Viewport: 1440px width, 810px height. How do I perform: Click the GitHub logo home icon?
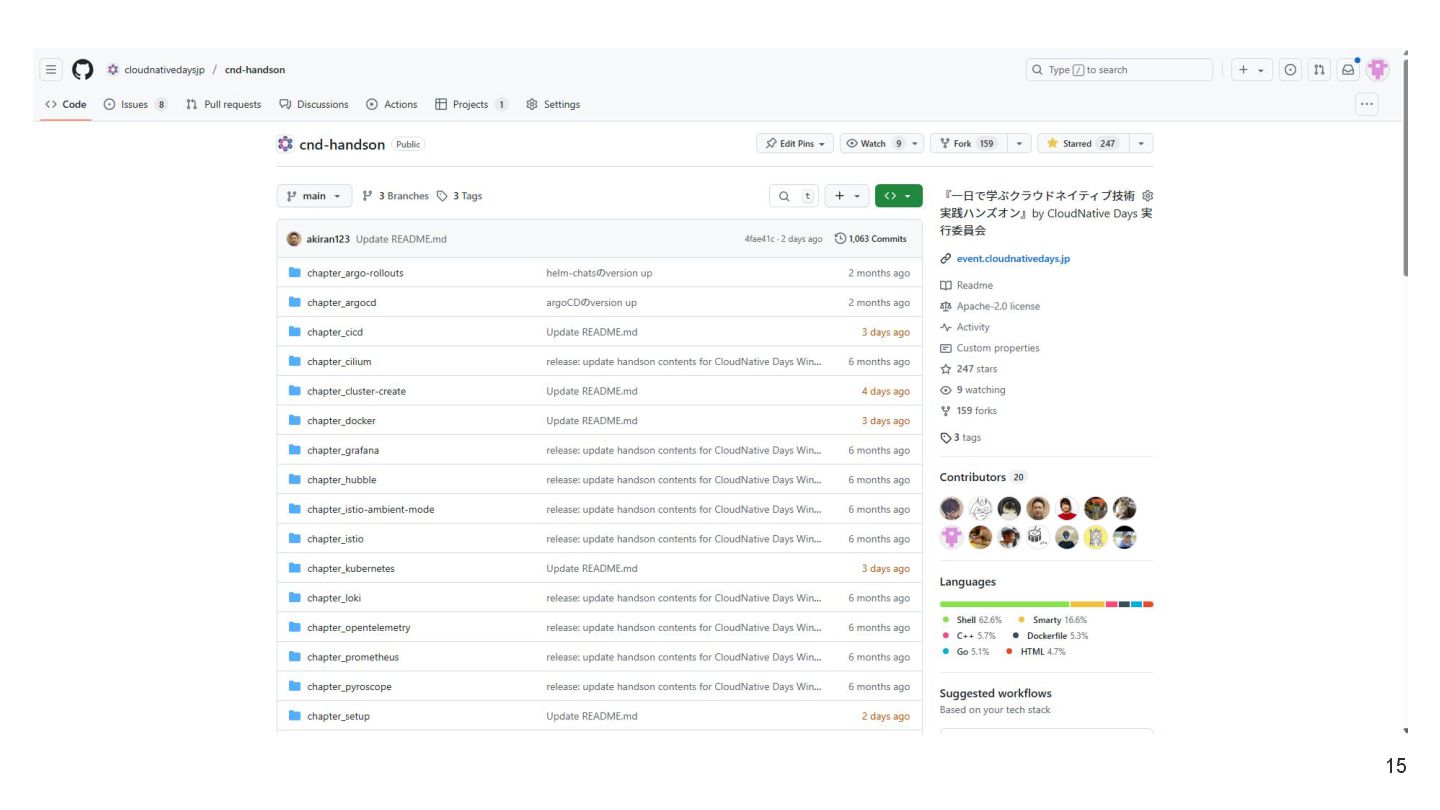pyautogui.click(x=82, y=70)
